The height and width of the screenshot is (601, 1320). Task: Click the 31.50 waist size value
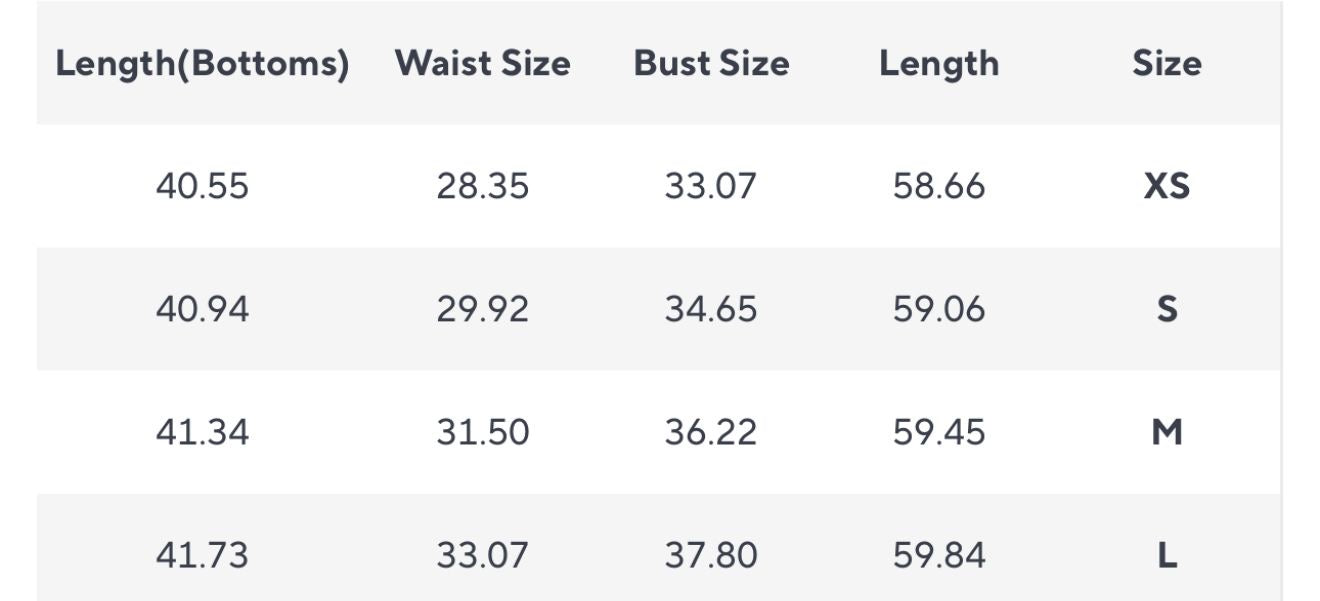482,432
